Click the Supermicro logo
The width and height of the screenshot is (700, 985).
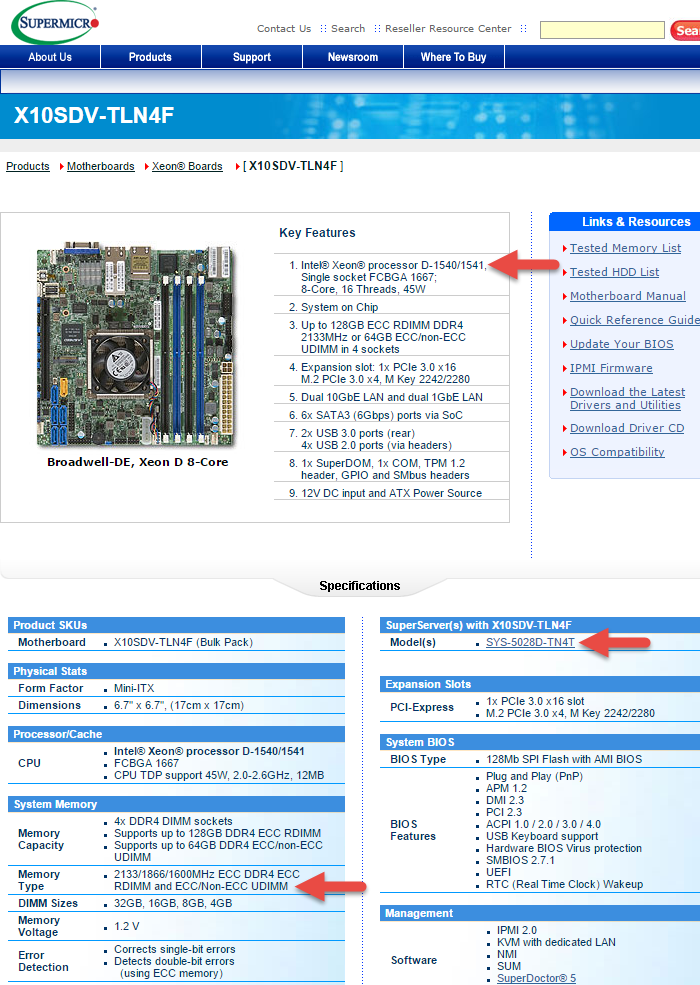(55, 23)
